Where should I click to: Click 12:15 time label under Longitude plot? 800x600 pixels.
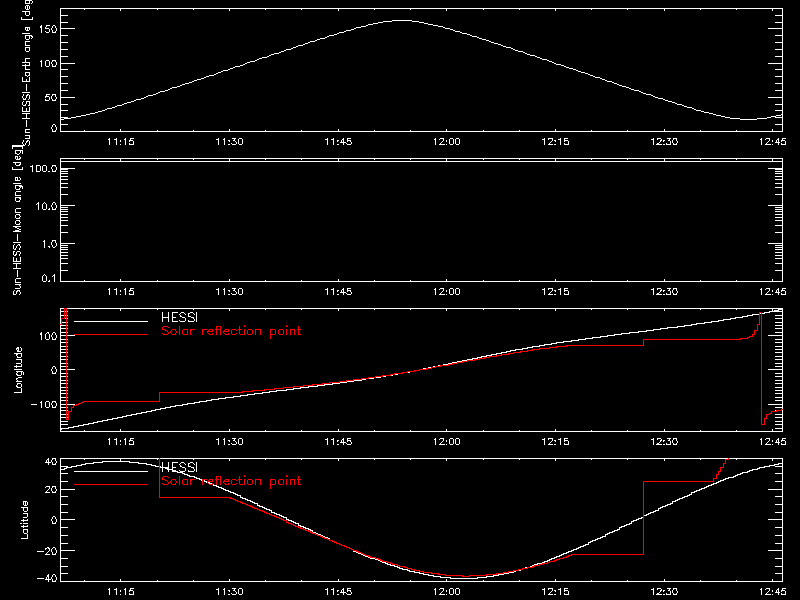click(x=556, y=441)
